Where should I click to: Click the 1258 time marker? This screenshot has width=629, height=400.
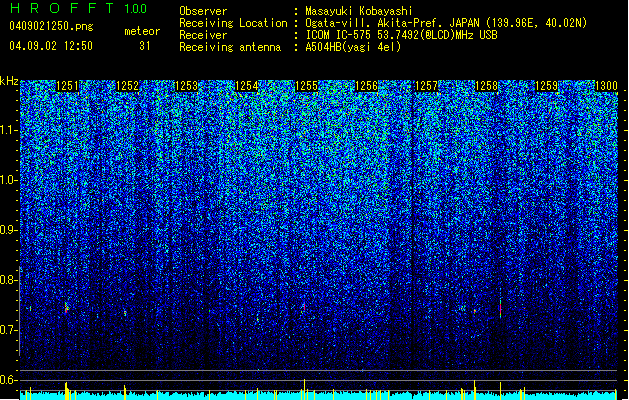point(486,86)
